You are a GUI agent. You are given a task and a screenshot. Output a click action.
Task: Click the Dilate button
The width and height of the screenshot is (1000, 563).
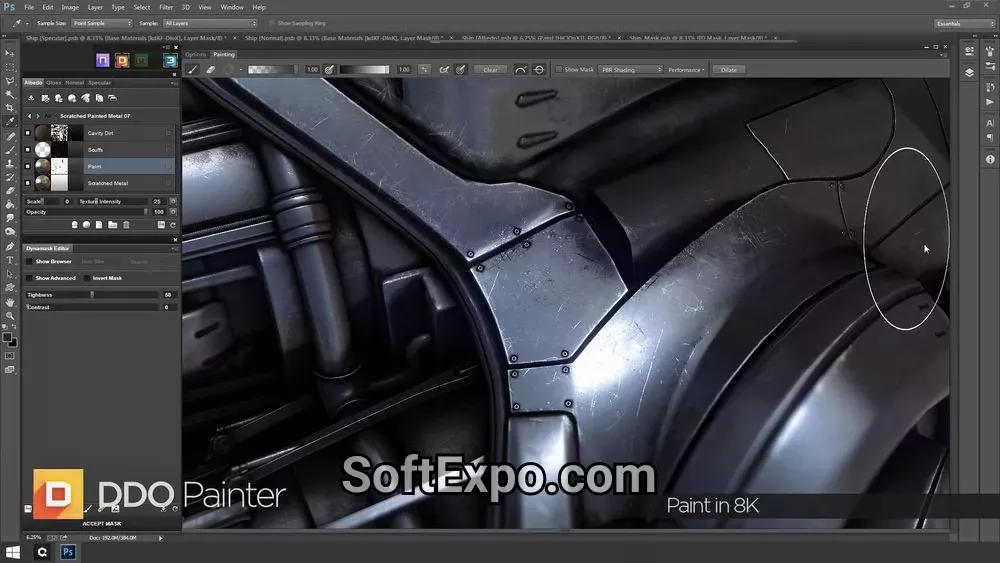(728, 69)
